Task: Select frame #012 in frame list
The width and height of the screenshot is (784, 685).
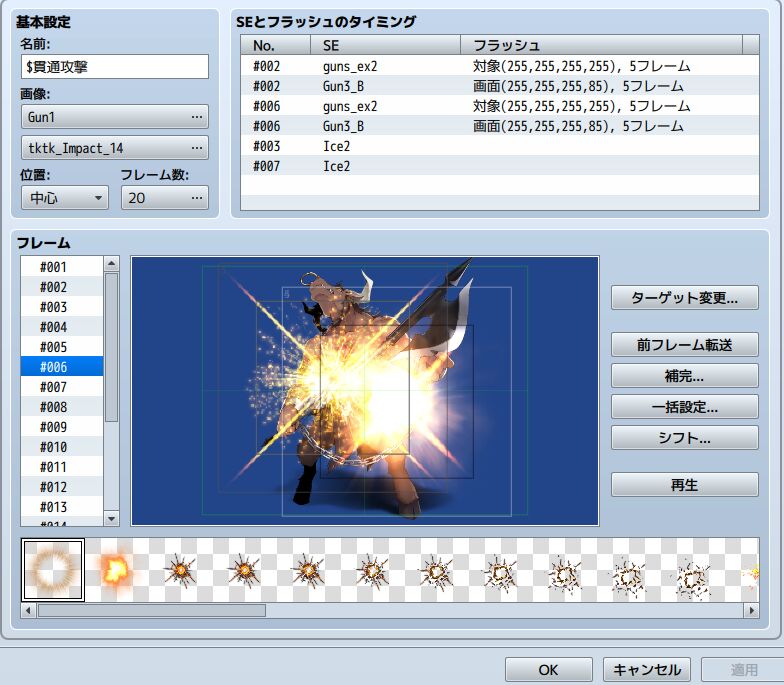Action: (x=62, y=487)
